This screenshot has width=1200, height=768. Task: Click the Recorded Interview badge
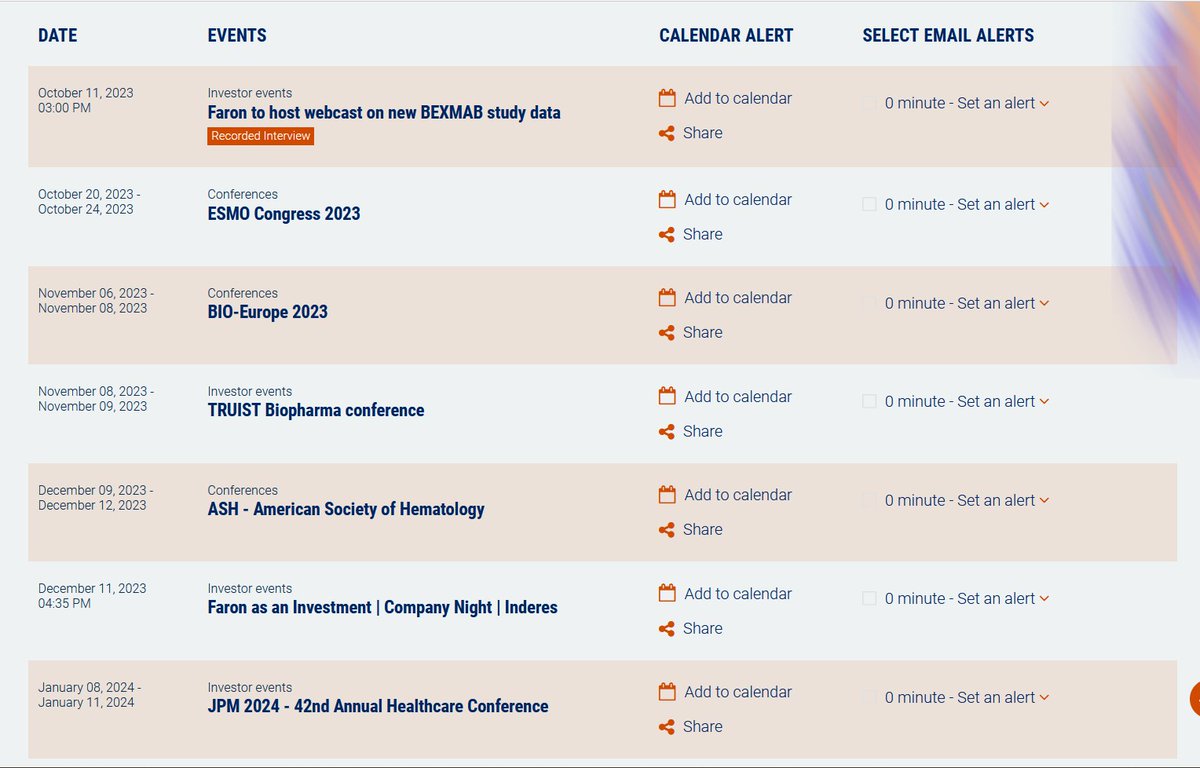coord(261,136)
